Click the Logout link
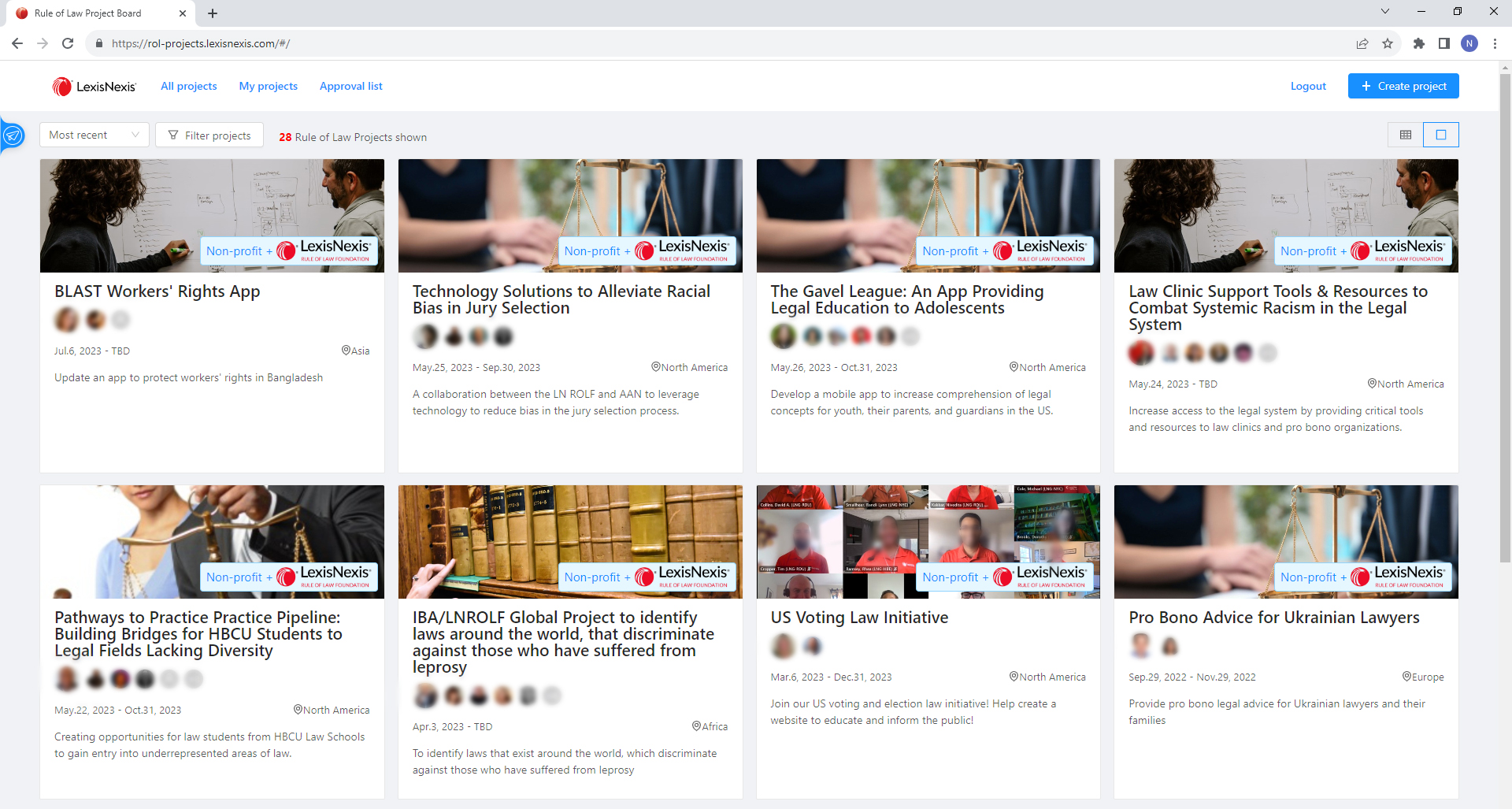The image size is (1512, 809). pos(1308,86)
